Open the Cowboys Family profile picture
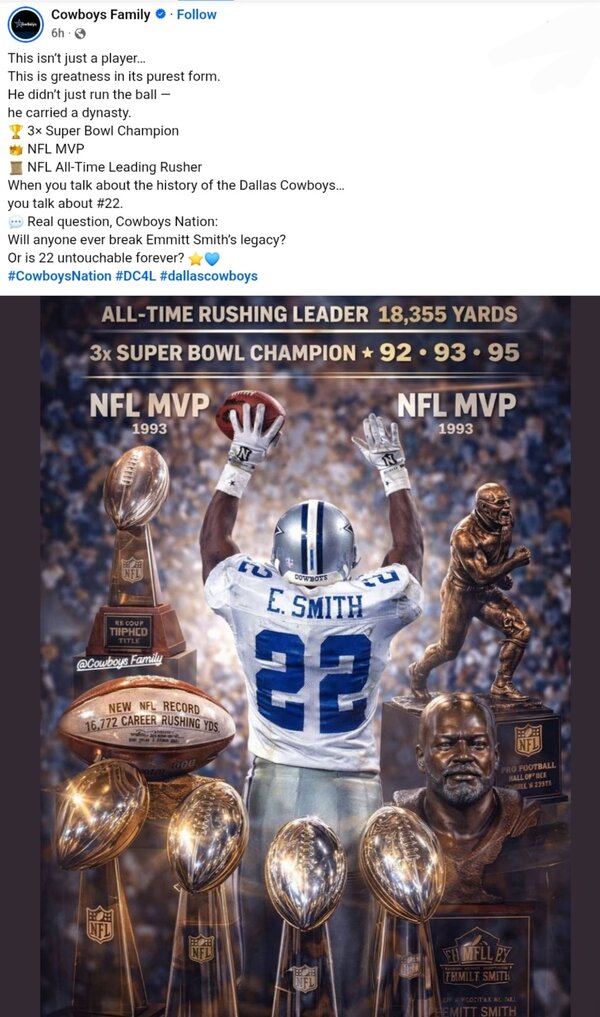This screenshot has height=1017, width=600. pyautogui.click(x=25, y=24)
